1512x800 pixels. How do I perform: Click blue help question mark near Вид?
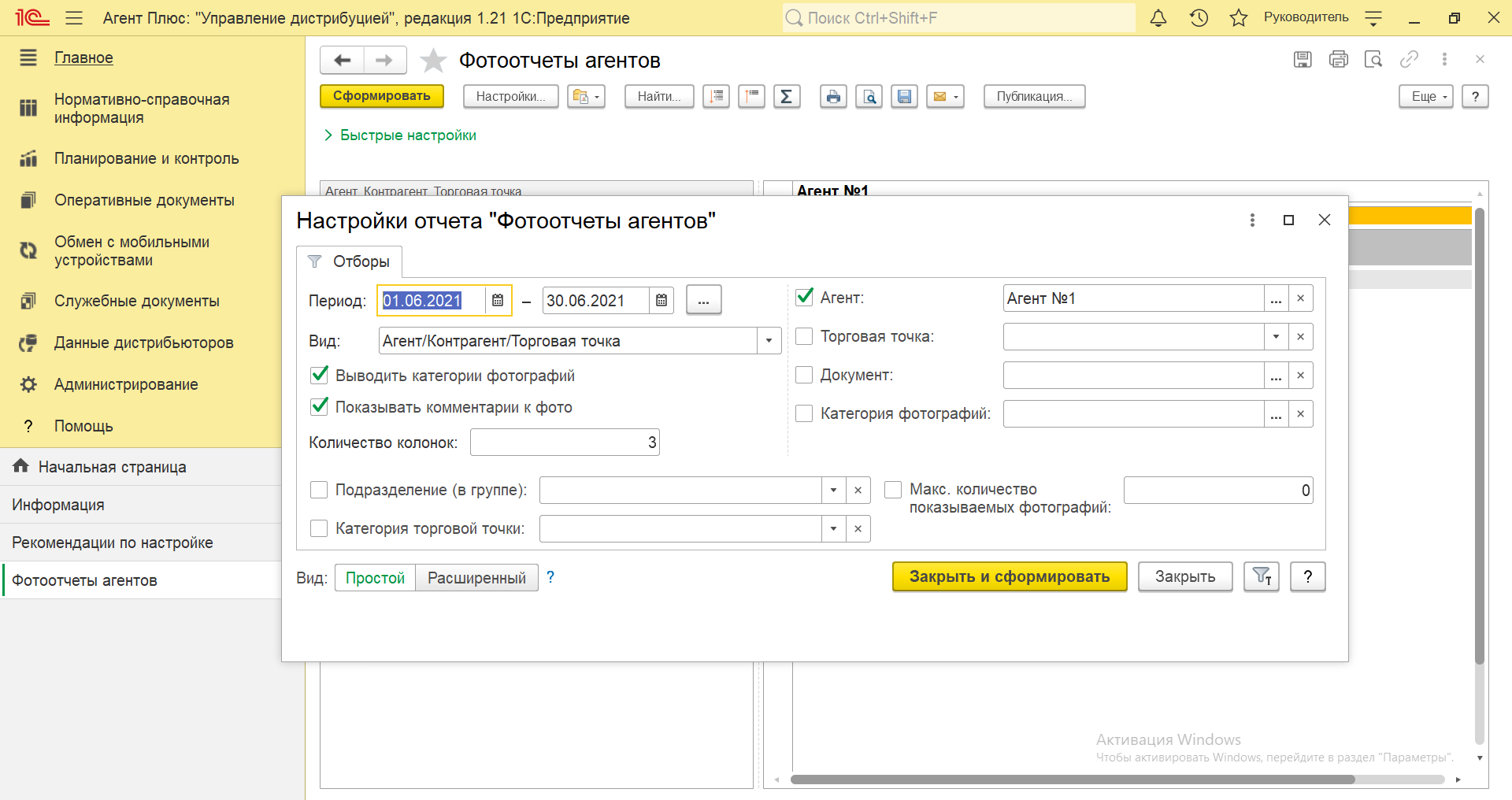coord(550,577)
